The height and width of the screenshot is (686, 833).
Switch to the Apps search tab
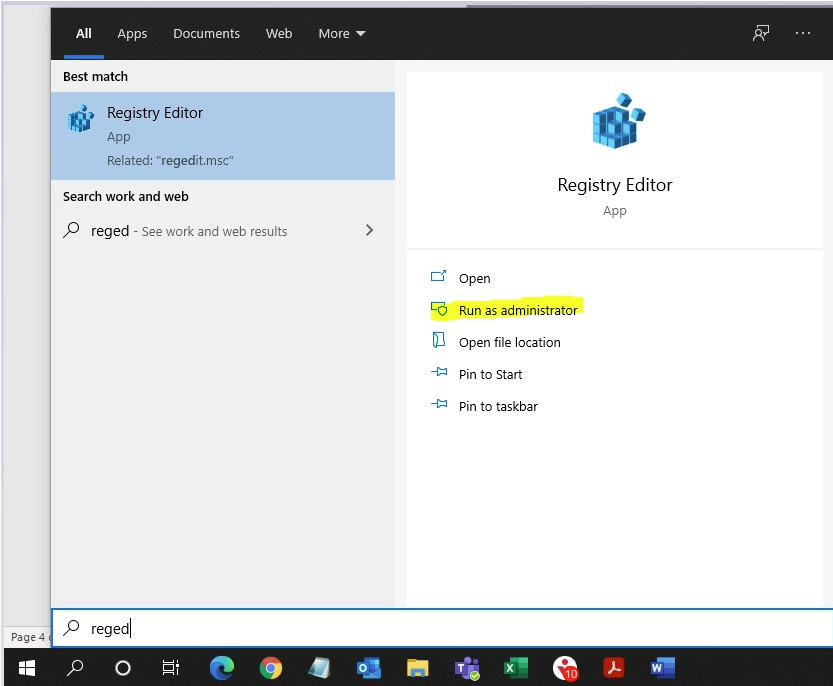tap(132, 34)
